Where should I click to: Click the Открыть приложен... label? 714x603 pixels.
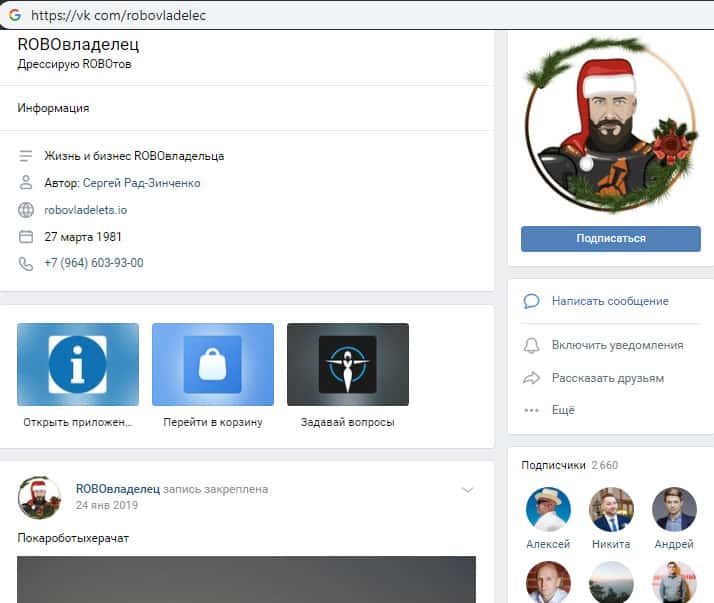point(78,422)
